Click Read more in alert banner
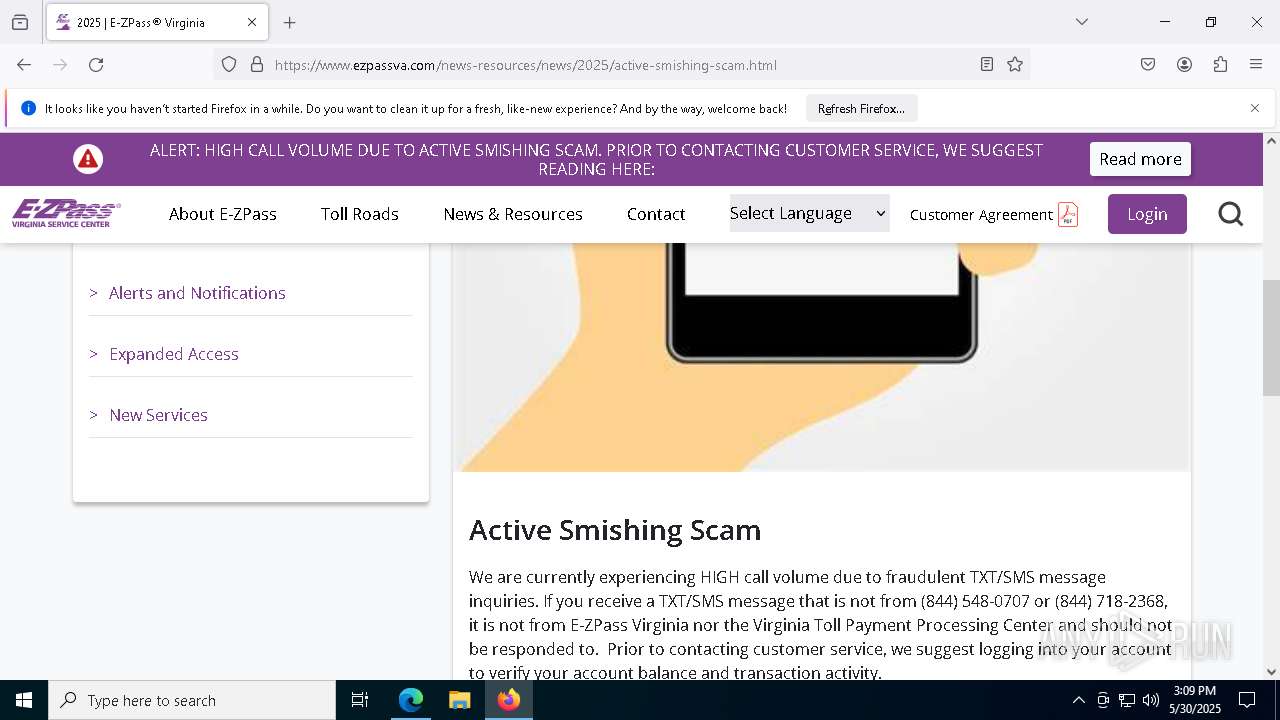This screenshot has width=1280, height=720. pos(1140,159)
